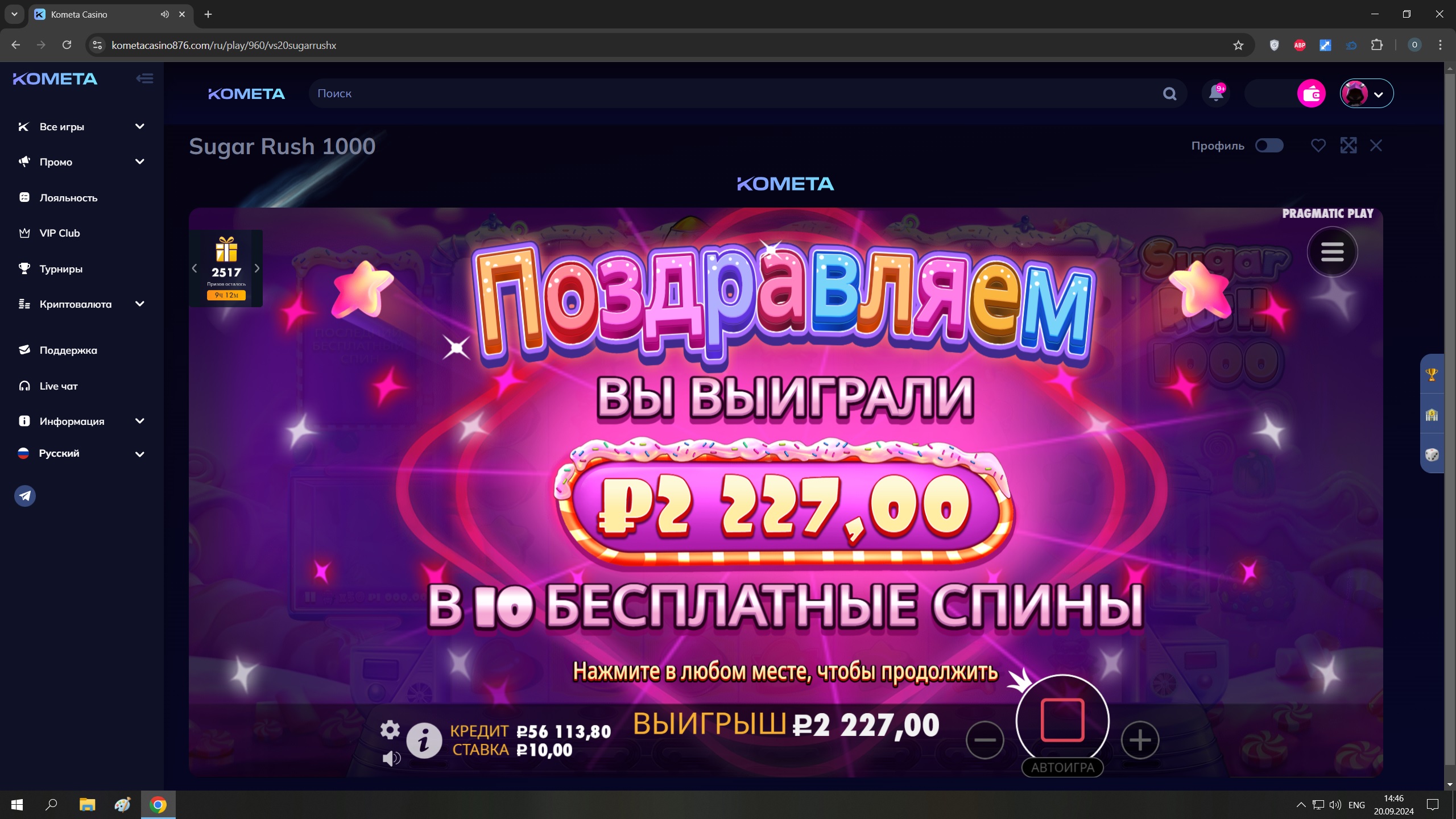This screenshot has height=819, width=1456.
Task: Add Sugar Rush 1000 to favorites
Action: [1318, 146]
